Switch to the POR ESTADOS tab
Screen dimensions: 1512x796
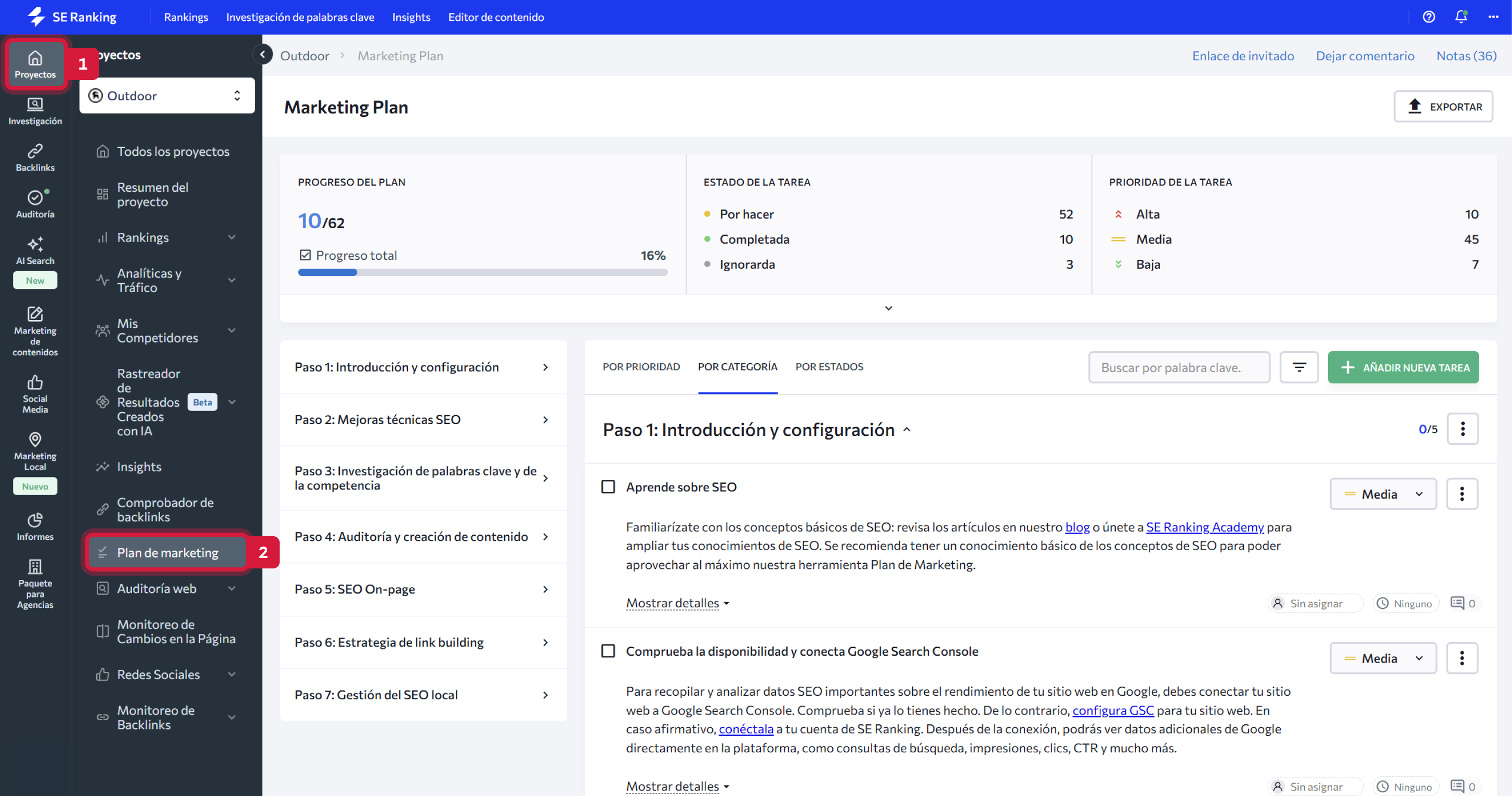829,367
